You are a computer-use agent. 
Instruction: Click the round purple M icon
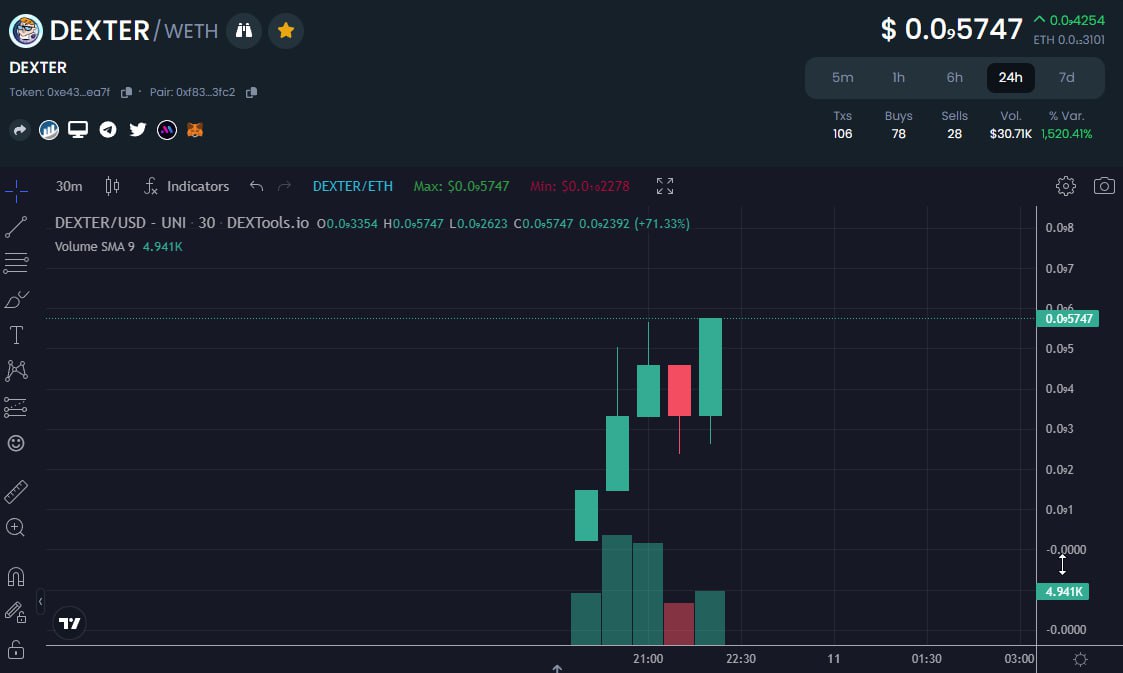click(167, 130)
